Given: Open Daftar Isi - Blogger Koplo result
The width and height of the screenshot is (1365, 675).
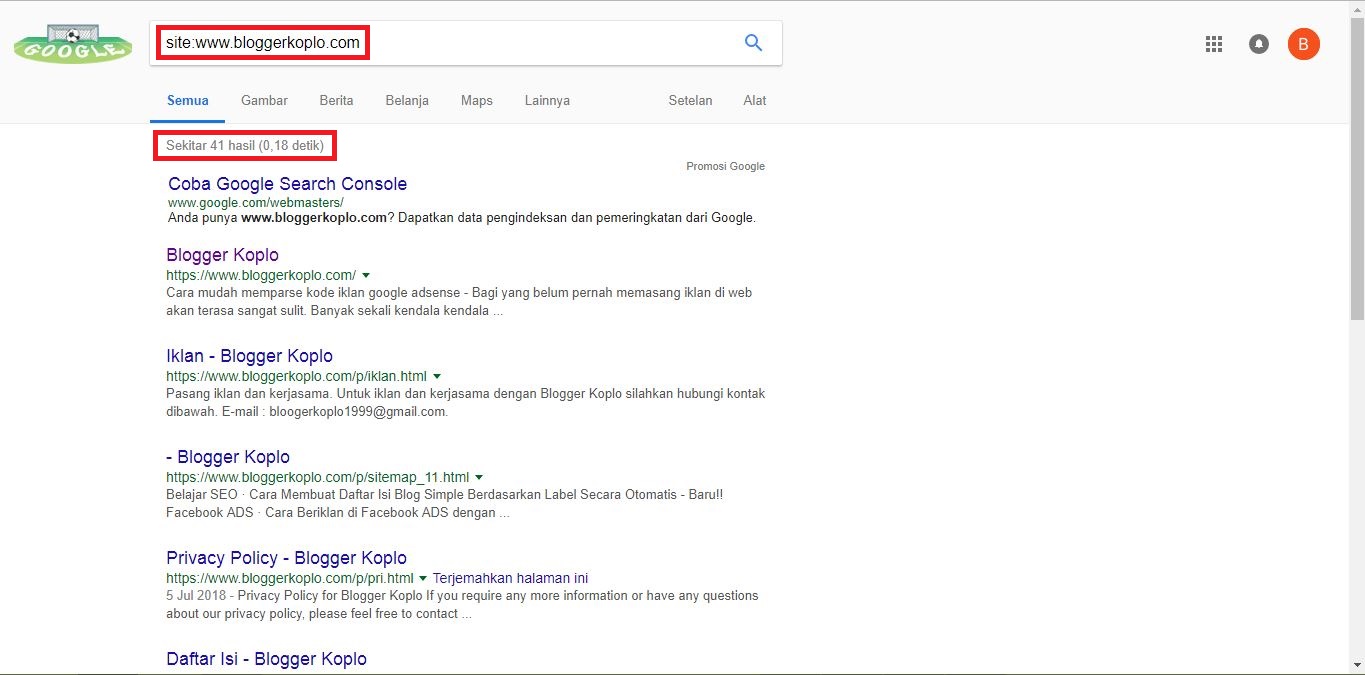Looking at the screenshot, I should [x=267, y=659].
